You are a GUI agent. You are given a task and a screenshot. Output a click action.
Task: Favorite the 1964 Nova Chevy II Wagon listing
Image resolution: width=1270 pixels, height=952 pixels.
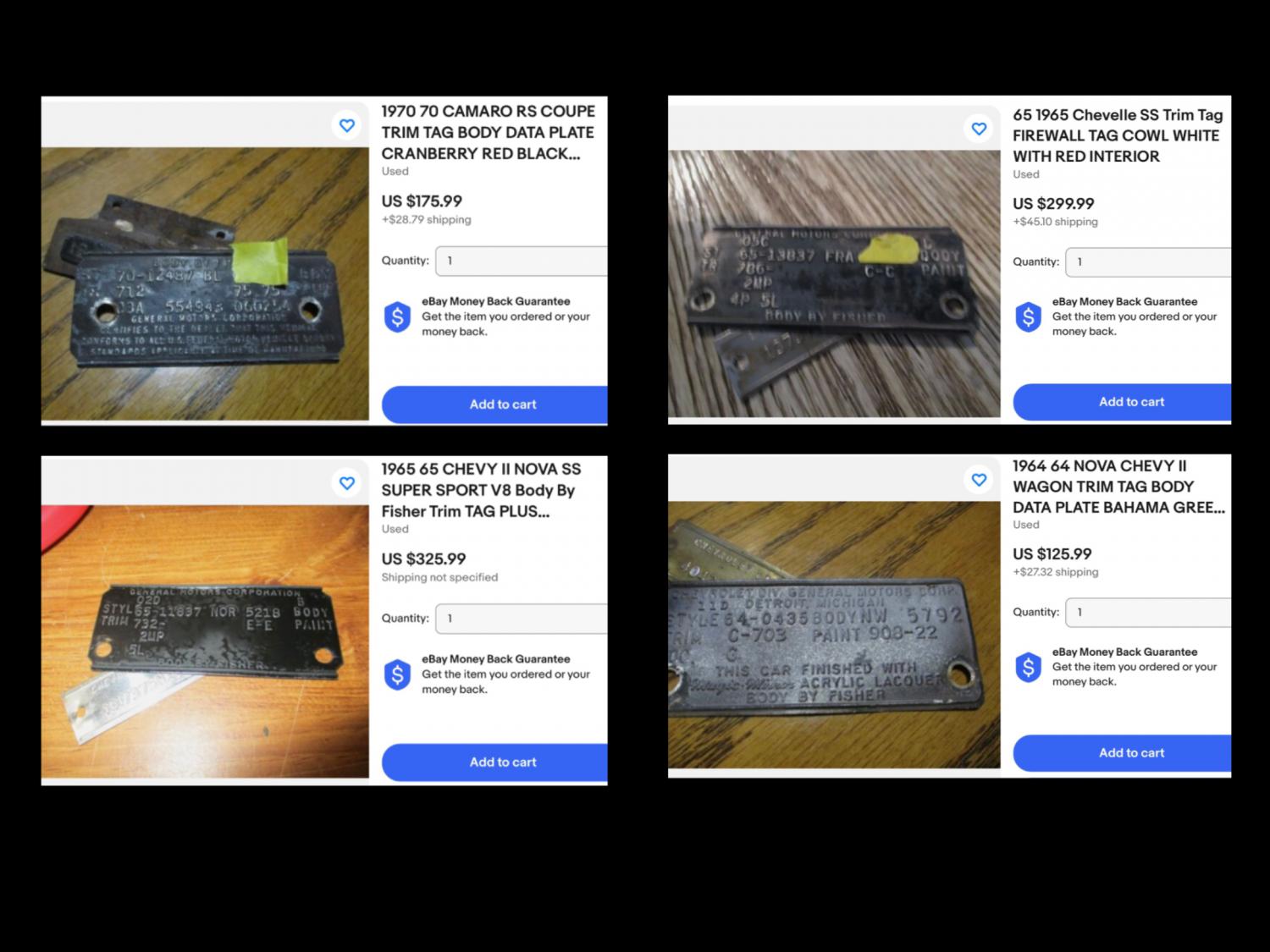979,480
